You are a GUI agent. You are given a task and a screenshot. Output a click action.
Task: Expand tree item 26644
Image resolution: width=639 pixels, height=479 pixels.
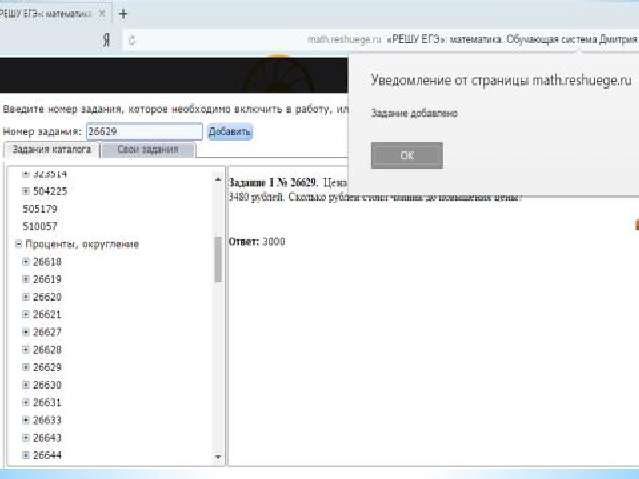(x=26, y=455)
